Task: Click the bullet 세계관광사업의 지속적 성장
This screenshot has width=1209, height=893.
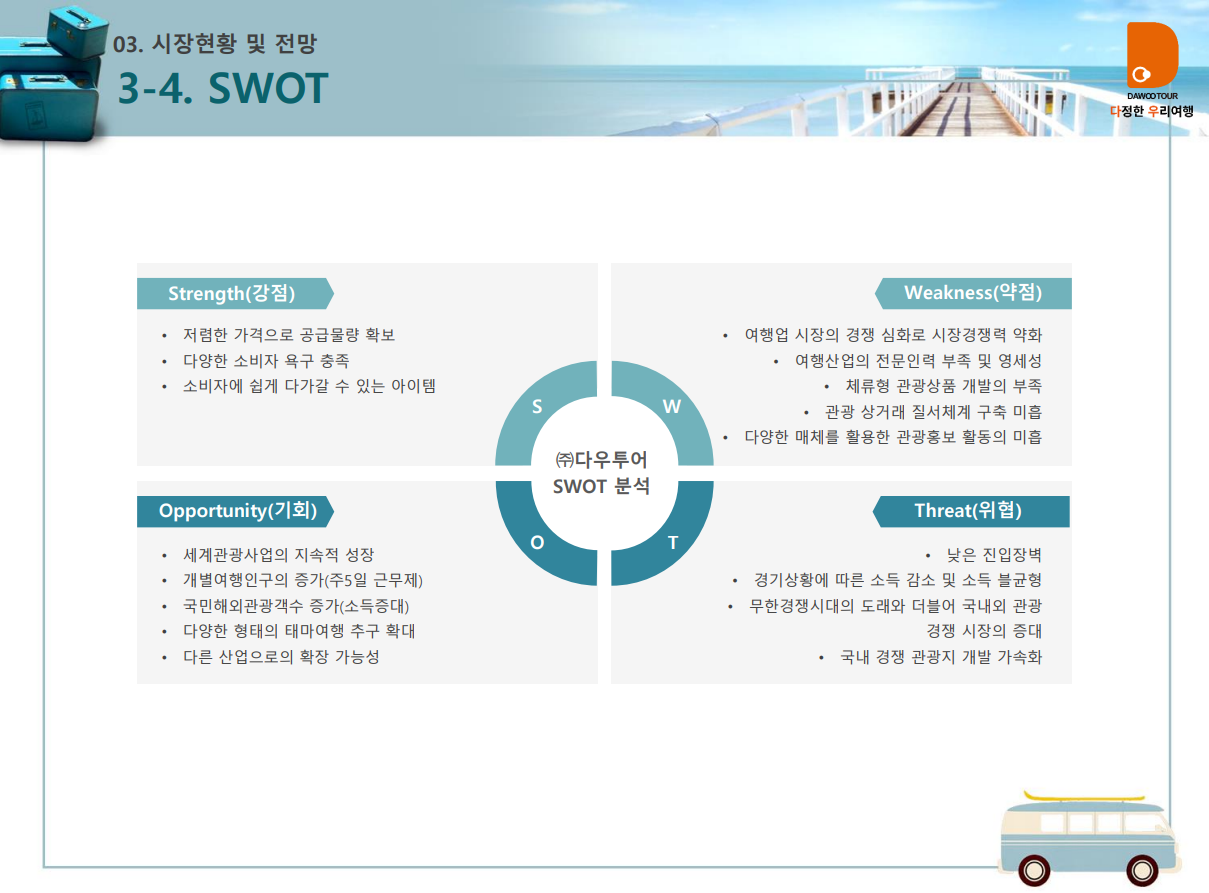Action: pos(279,555)
